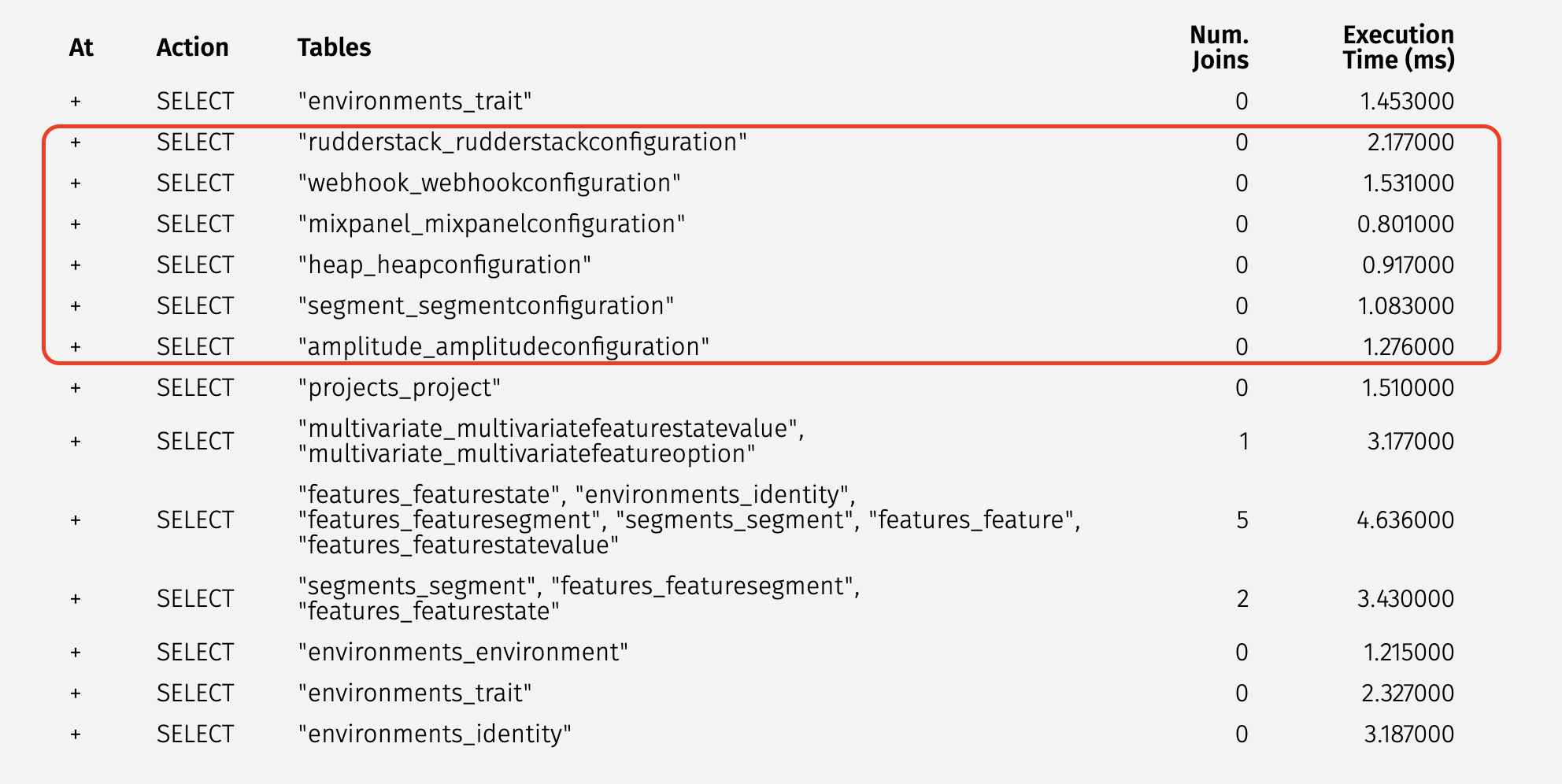Expand the first environments_trait query
The image size is (1562, 784).
coord(76,102)
